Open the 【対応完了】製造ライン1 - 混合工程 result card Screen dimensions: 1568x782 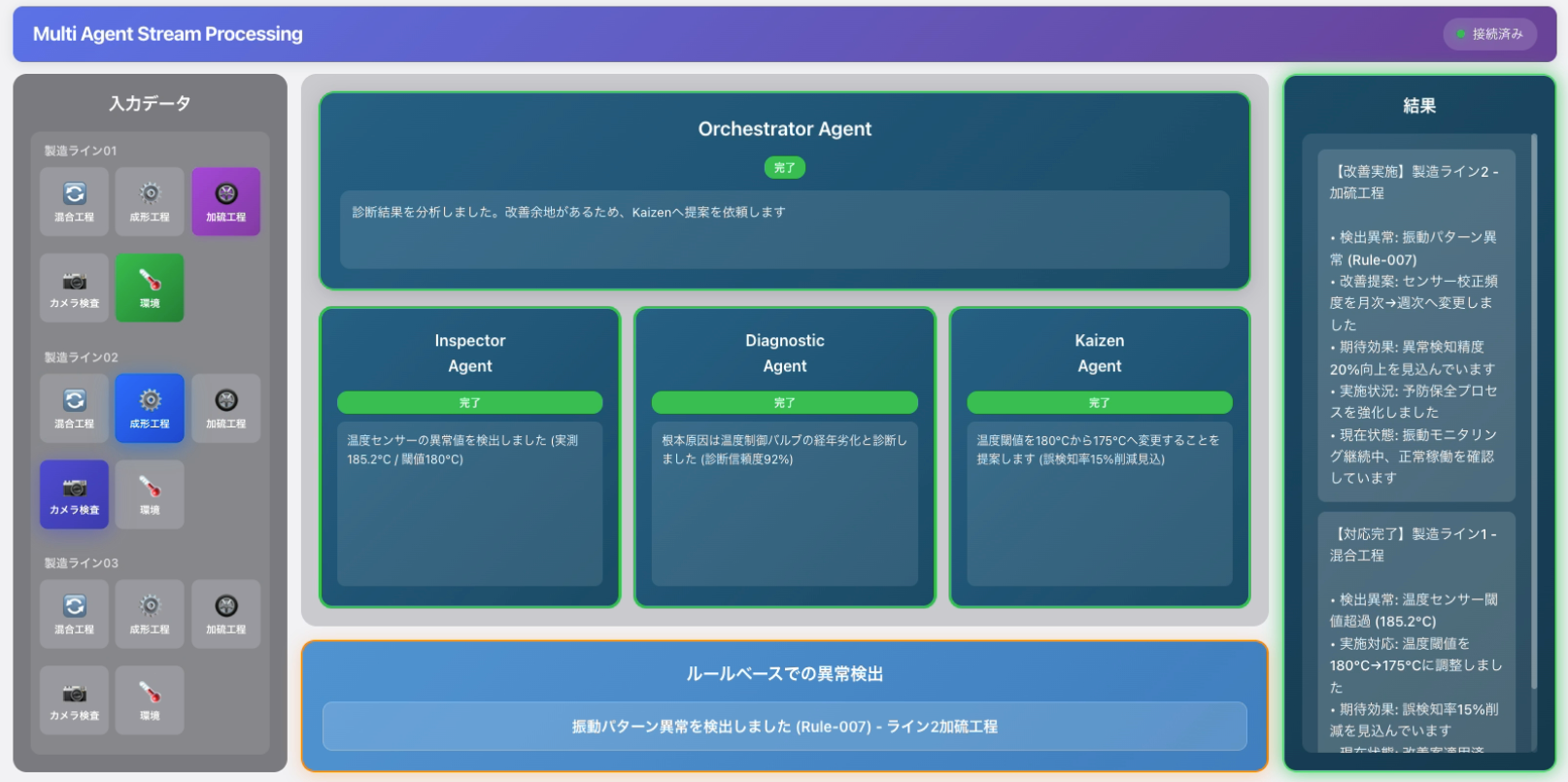pos(1416,632)
